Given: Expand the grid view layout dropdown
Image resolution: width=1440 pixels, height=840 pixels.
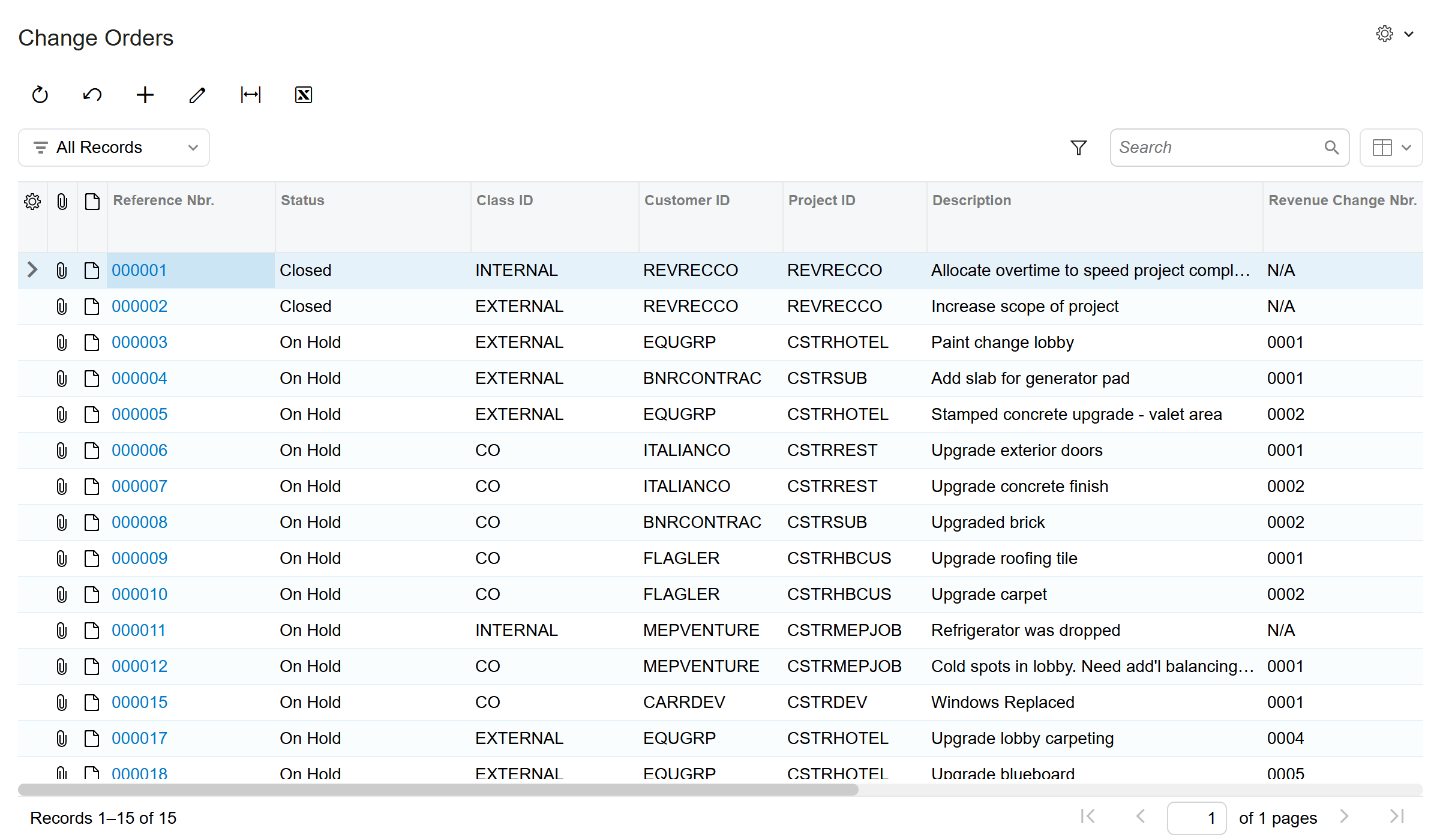Looking at the screenshot, I should (x=1391, y=148).
